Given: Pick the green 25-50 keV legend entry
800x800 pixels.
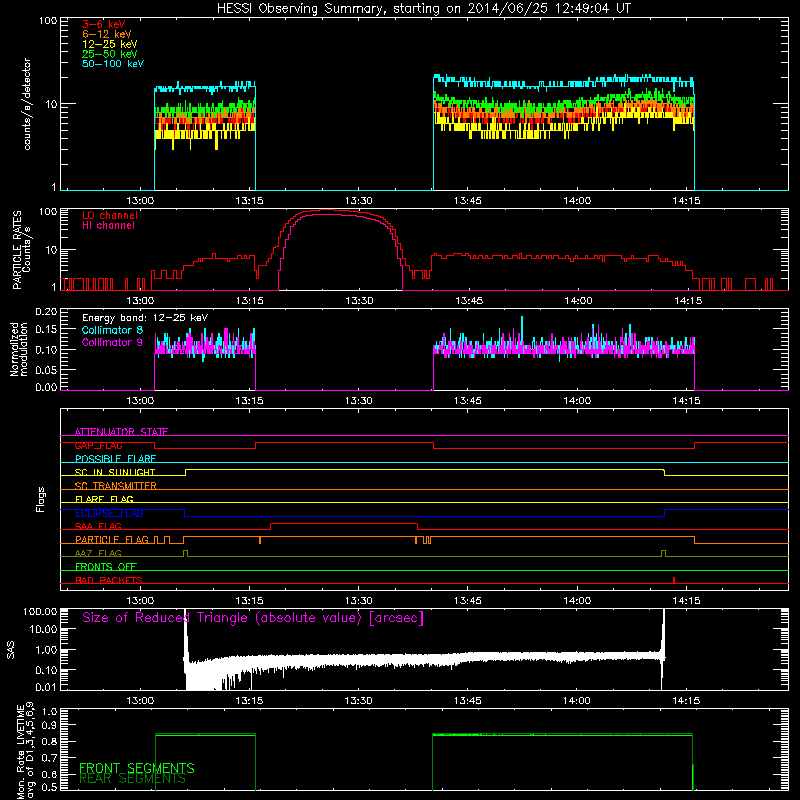Looking at the screenshot, I should pyautogui.click(x=110, y=54).
